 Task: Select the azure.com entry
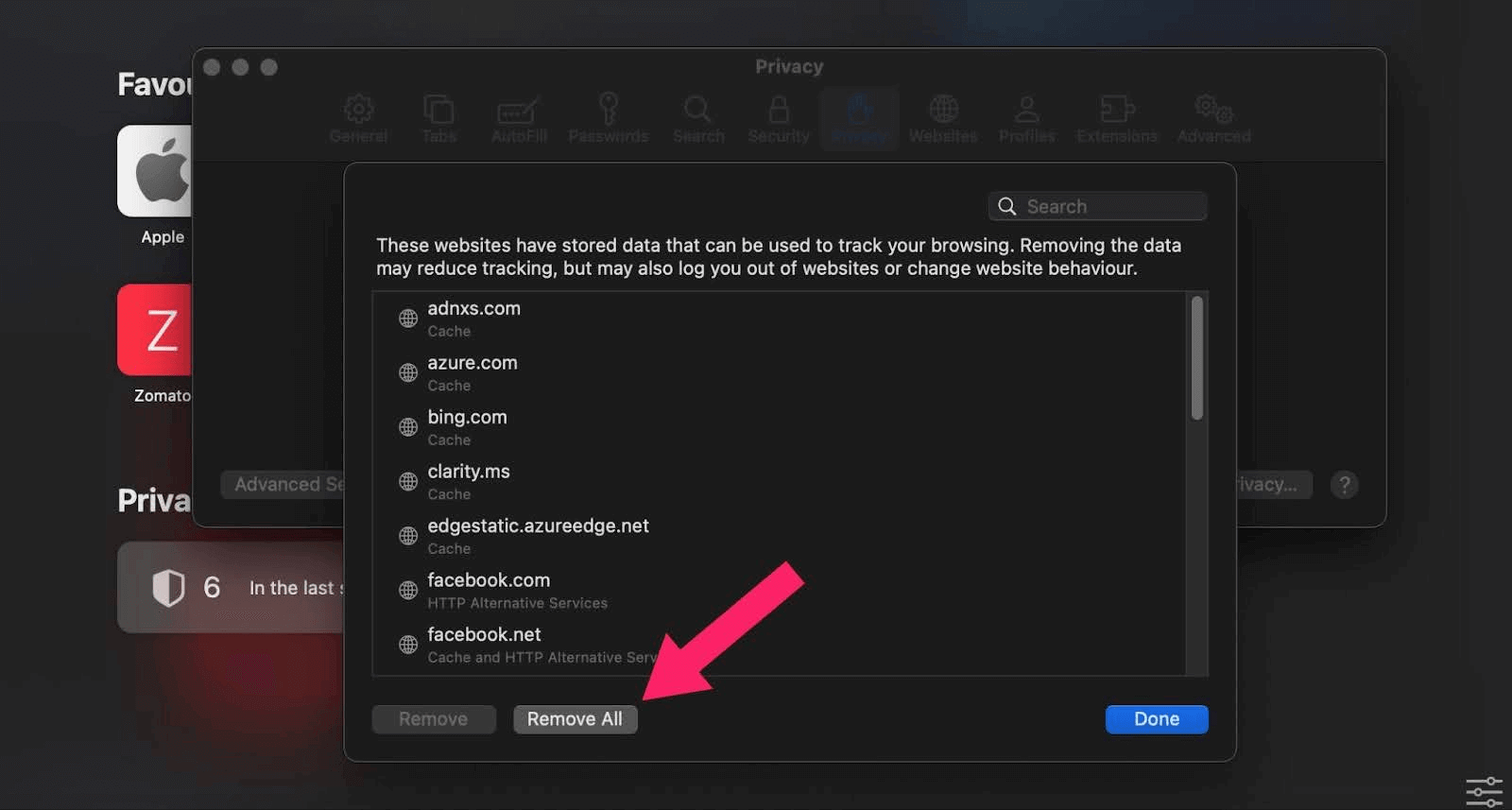click(779, 373)
